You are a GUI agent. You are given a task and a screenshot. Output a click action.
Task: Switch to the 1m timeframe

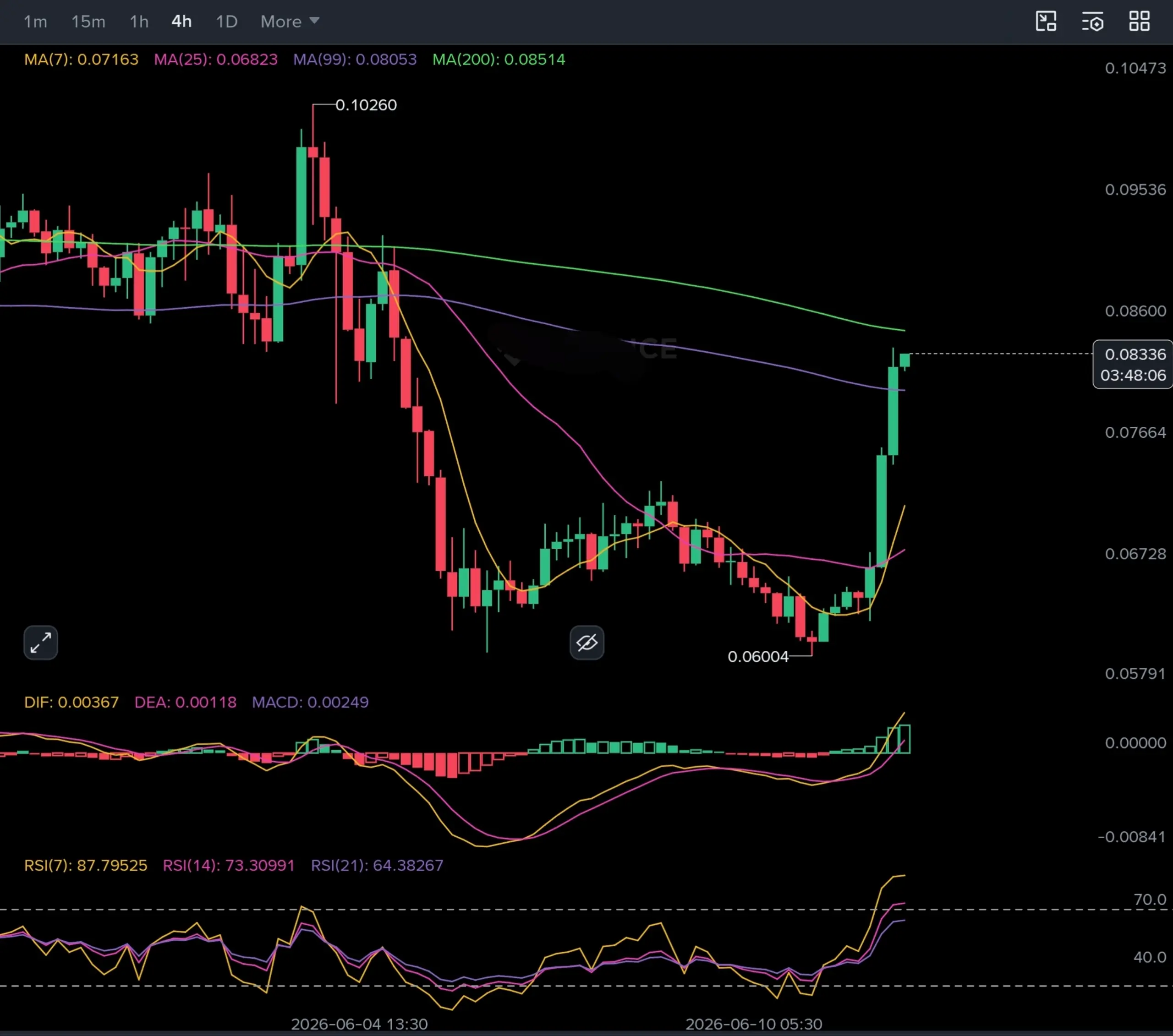35,22
